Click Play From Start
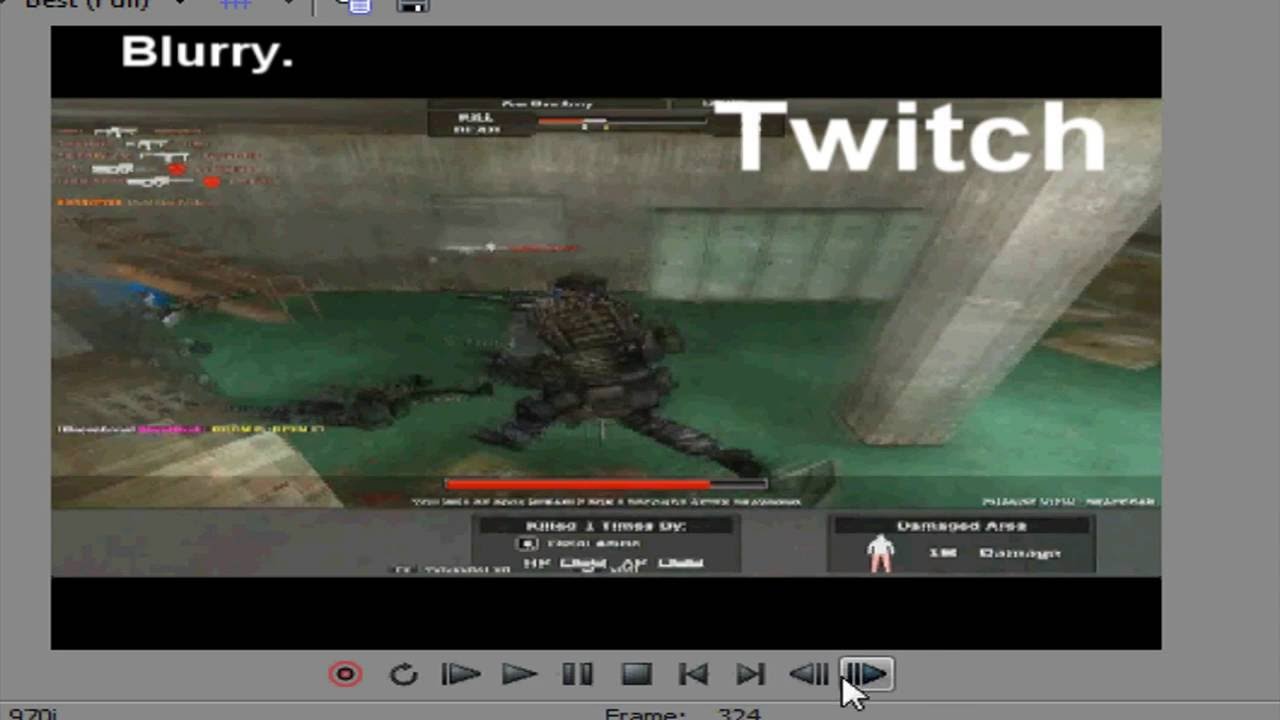 point(461,675)
